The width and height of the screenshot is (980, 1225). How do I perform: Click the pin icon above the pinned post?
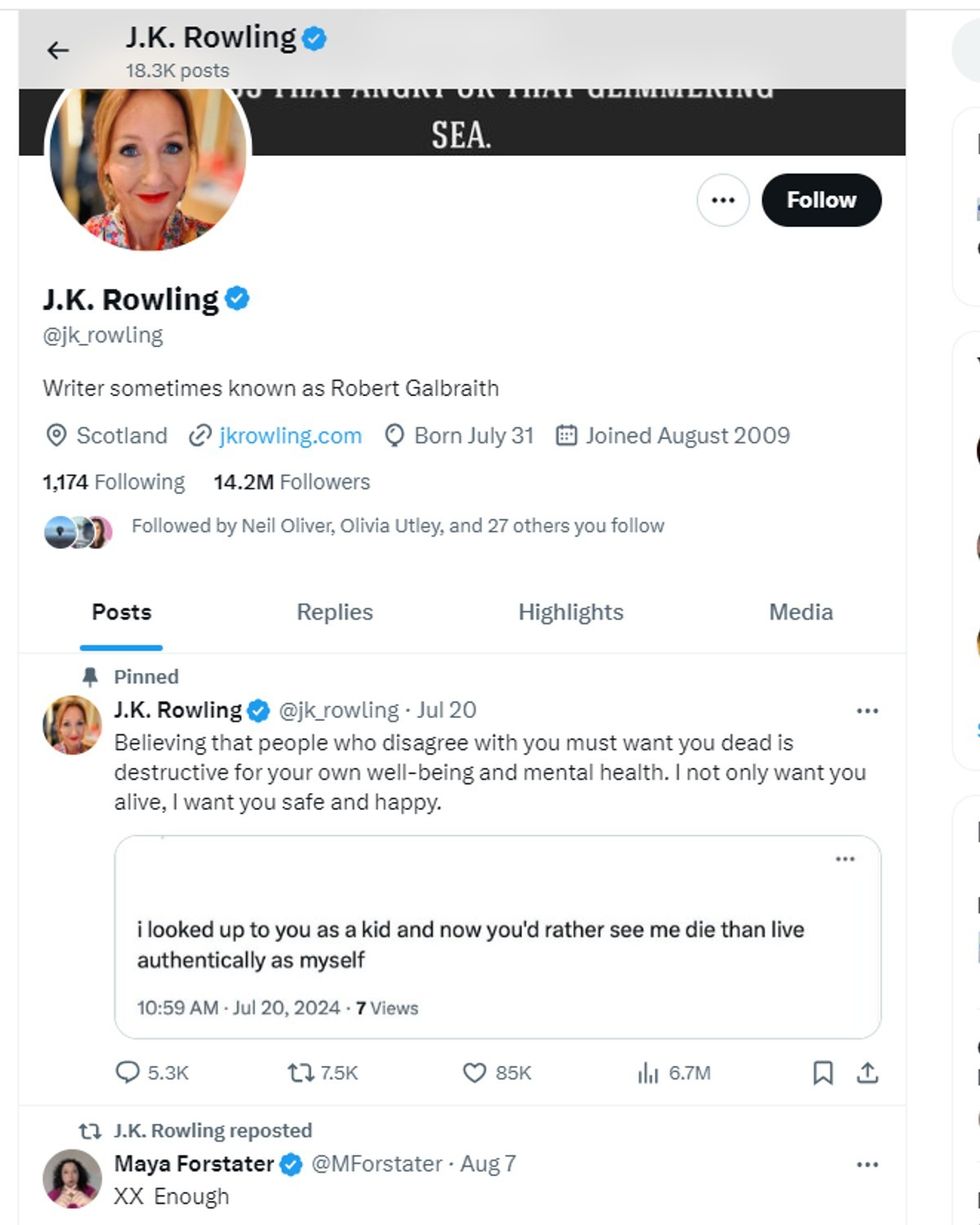pos(90,676)
